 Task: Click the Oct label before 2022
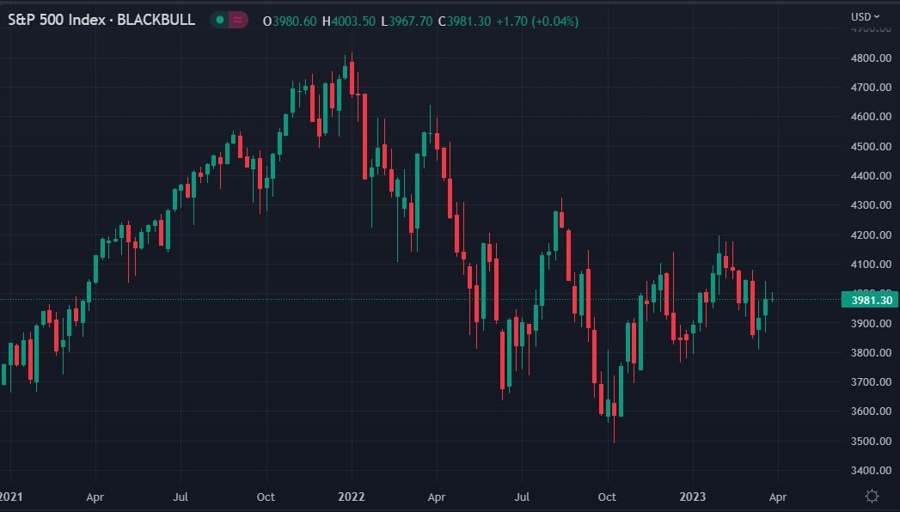click(266, 497)
